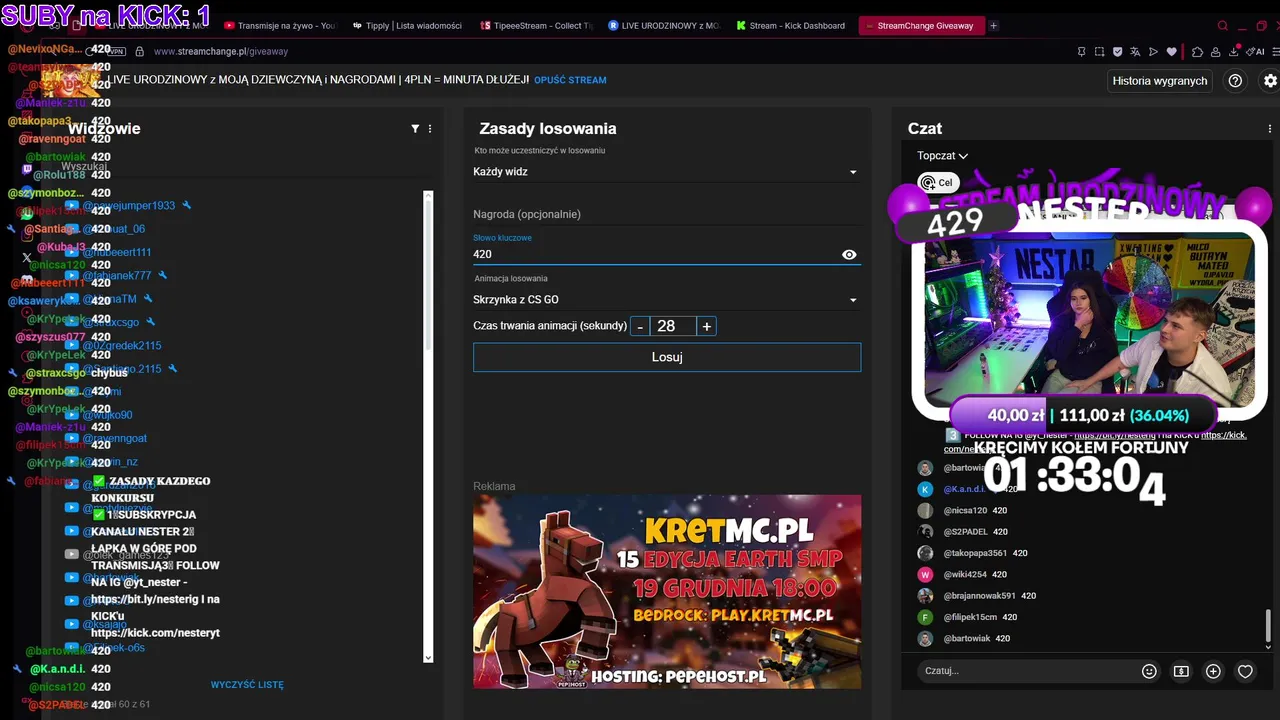Take a snapshot with the browser capture icon
Screen dimensions: 1280x720
(1099, 51)
